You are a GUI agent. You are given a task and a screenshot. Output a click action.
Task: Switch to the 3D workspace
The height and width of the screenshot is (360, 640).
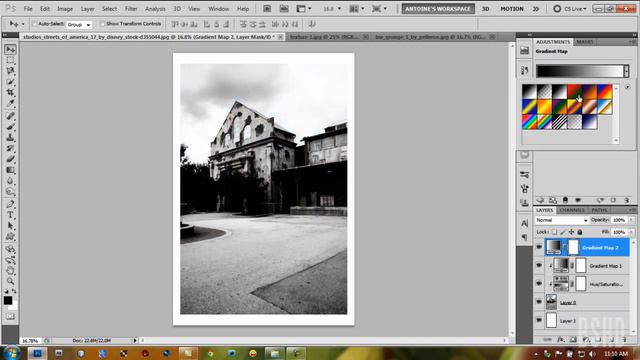485,9
